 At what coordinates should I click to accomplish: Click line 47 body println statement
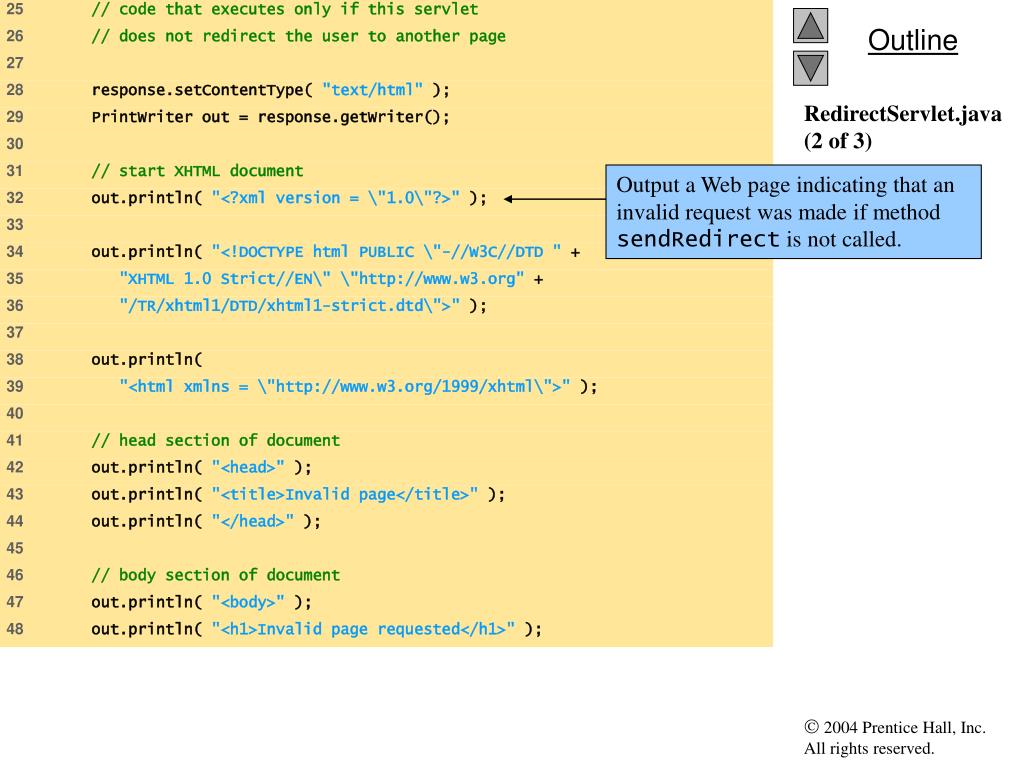pos(202,602)
